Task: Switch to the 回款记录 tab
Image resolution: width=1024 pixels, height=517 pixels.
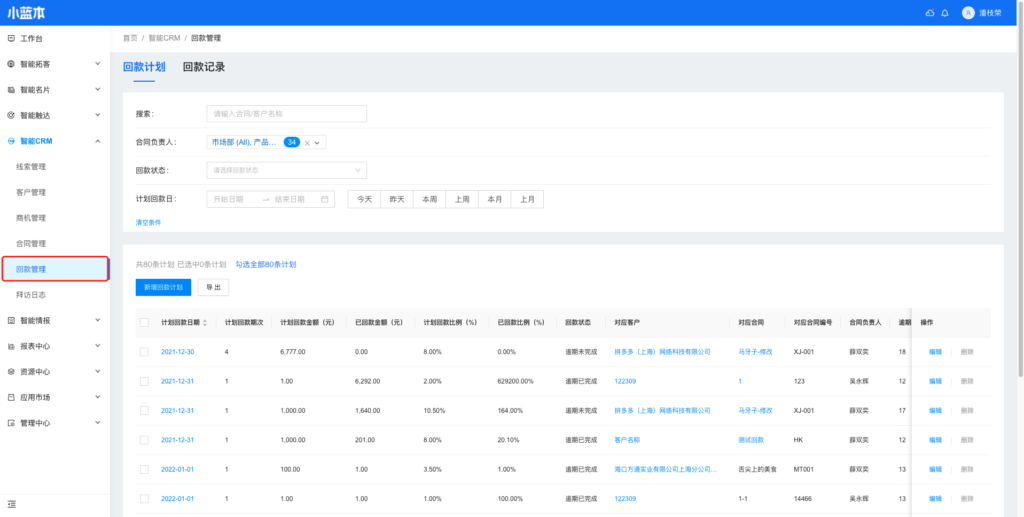Action: point(204,67)
